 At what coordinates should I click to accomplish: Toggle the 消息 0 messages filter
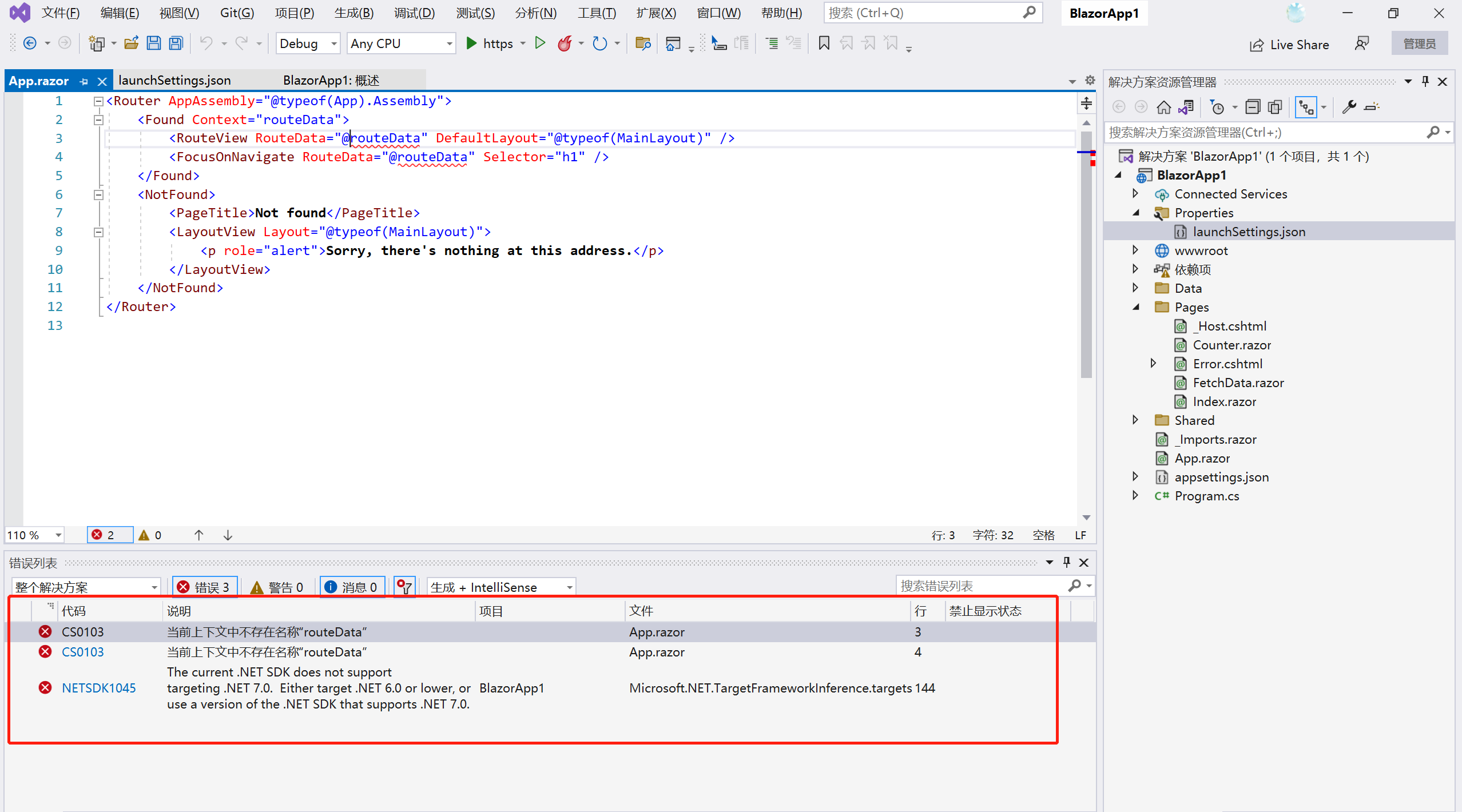(x=352, y=586)
